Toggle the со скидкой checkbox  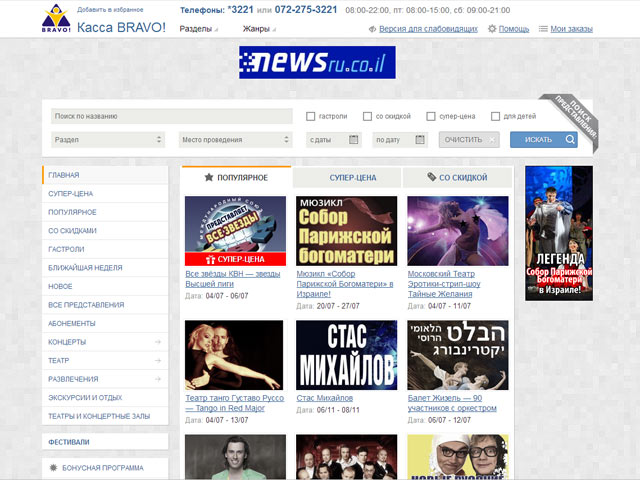coord(367,116)
